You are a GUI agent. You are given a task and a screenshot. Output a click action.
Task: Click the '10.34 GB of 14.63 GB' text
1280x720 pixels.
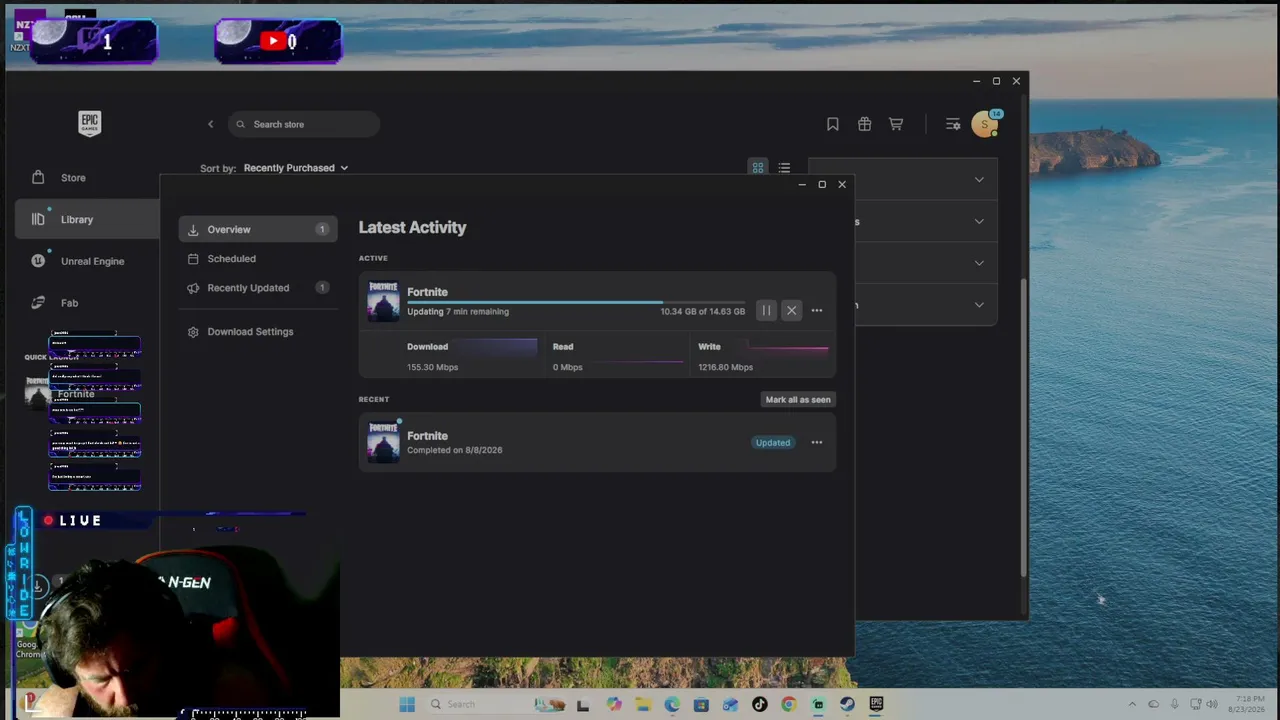pos(702,312)
